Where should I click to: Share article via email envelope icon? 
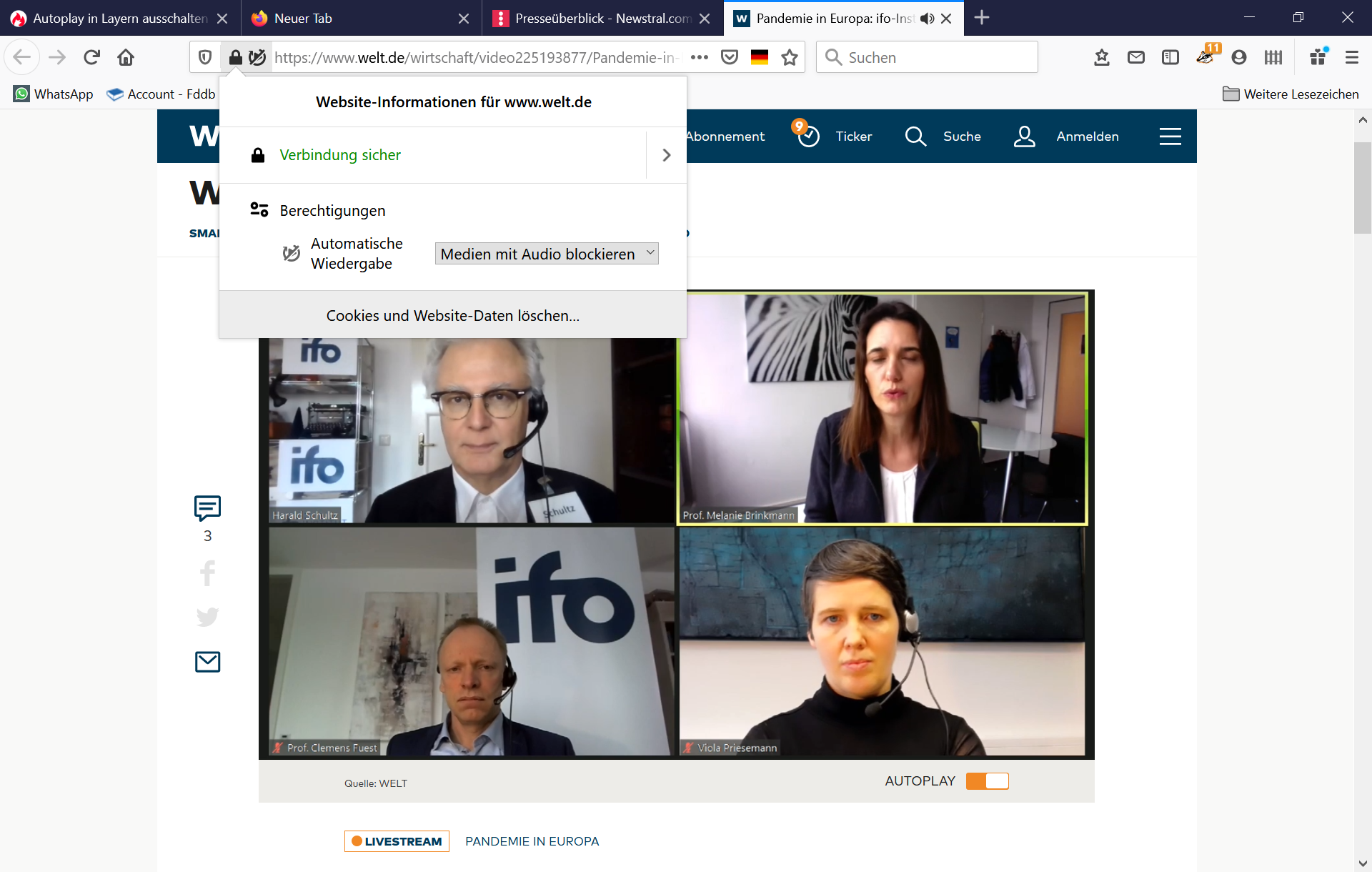click(207, 662)
